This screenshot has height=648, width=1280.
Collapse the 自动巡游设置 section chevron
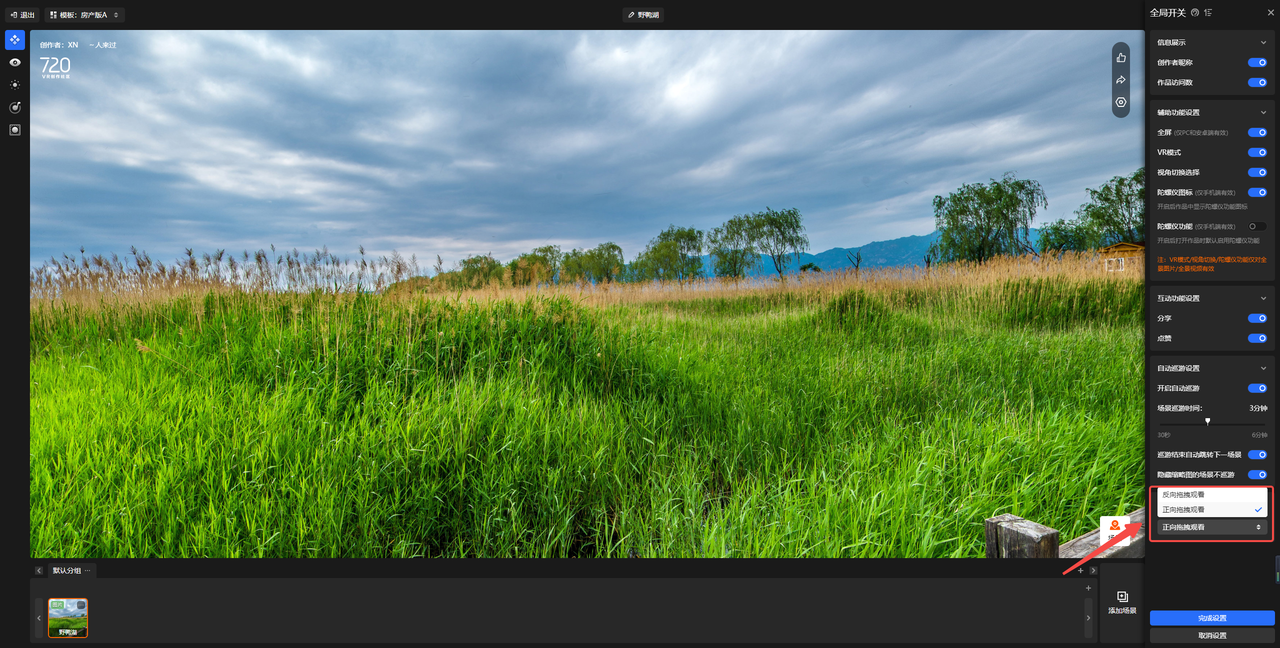click(1263, 368)
